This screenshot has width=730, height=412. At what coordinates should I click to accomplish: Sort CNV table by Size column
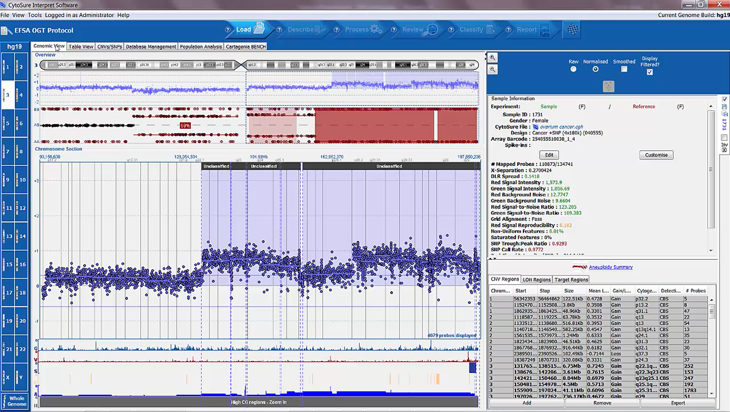pyautogui.click(x=574, y=290)
